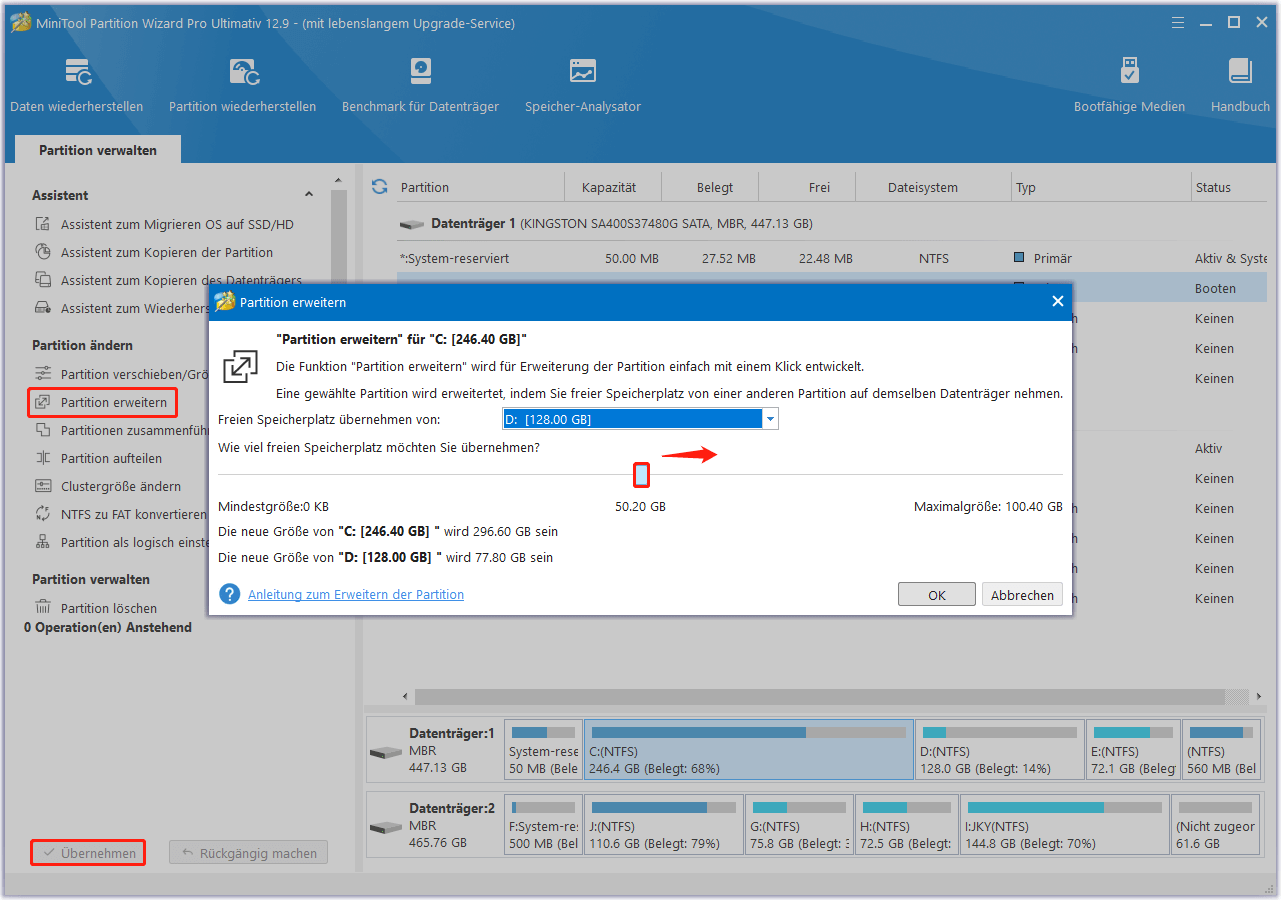Click left arrow of horizontal scrollbar
Image resolution: width=1281 pixels, height=900 pixels.
(x=405, y=697)
